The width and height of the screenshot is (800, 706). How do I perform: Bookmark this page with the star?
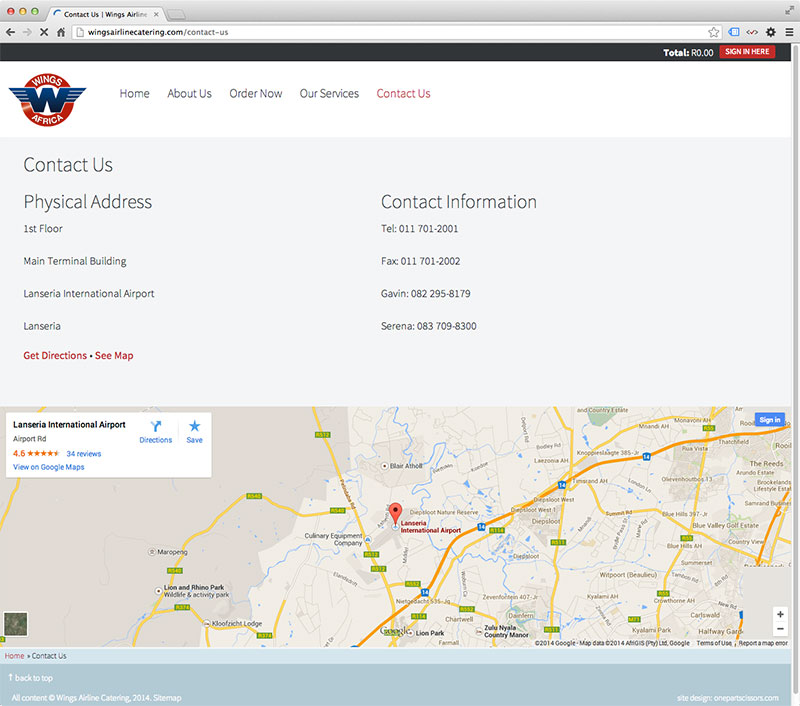point(713,32)
